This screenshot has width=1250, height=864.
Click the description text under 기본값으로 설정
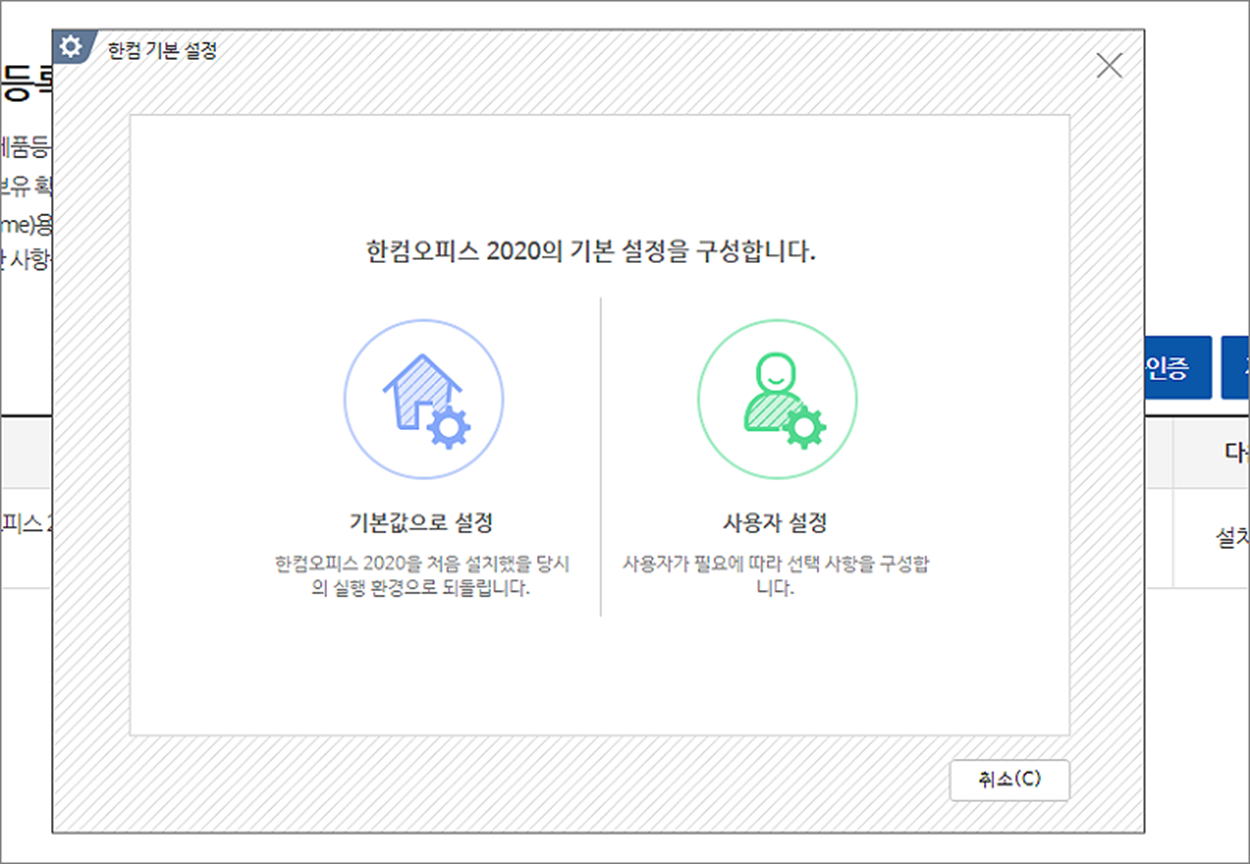(x=422, y=576)
